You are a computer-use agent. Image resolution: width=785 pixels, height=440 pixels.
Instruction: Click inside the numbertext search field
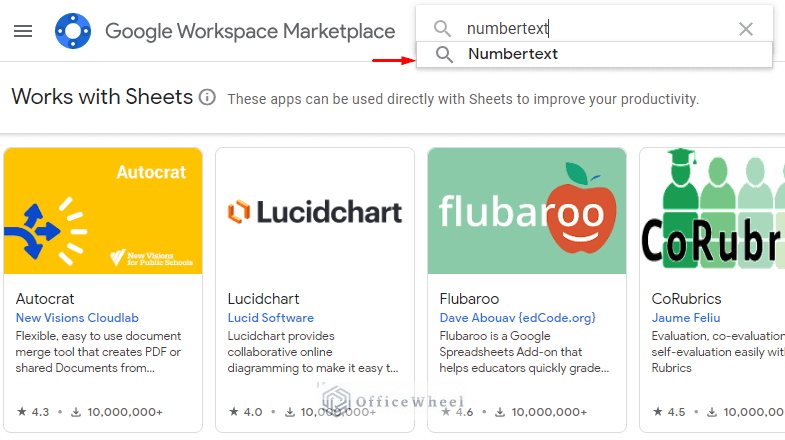596,29
